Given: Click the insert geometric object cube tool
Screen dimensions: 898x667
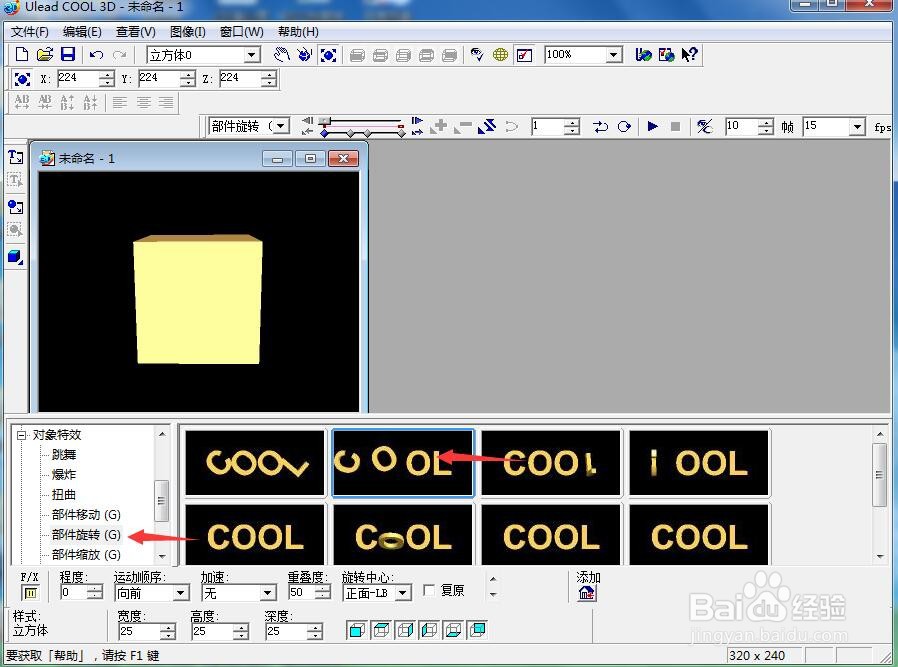Looking at the screenshot, I should (15, 256).
